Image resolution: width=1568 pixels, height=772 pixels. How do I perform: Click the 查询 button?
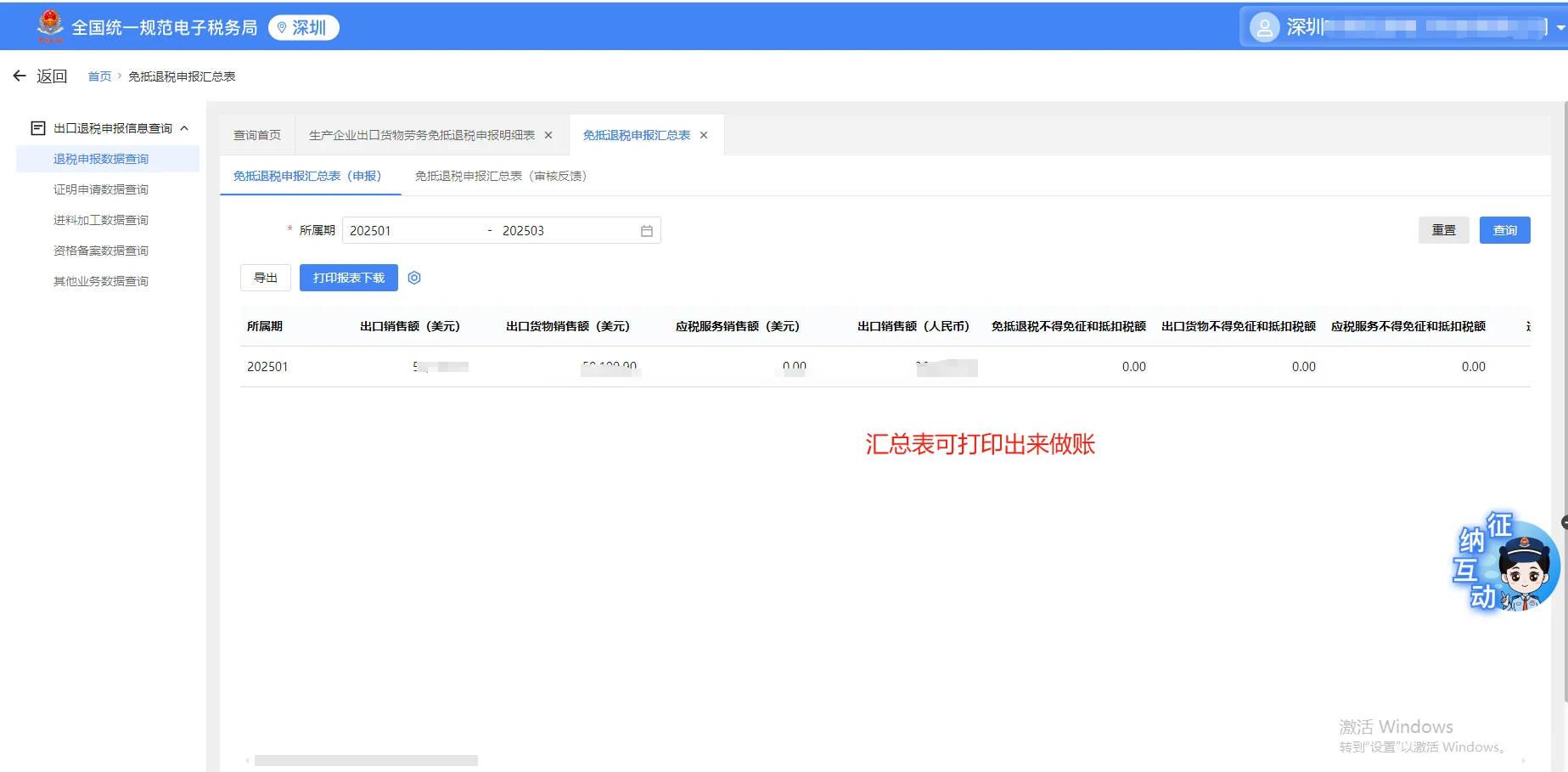coord(1504,229)
